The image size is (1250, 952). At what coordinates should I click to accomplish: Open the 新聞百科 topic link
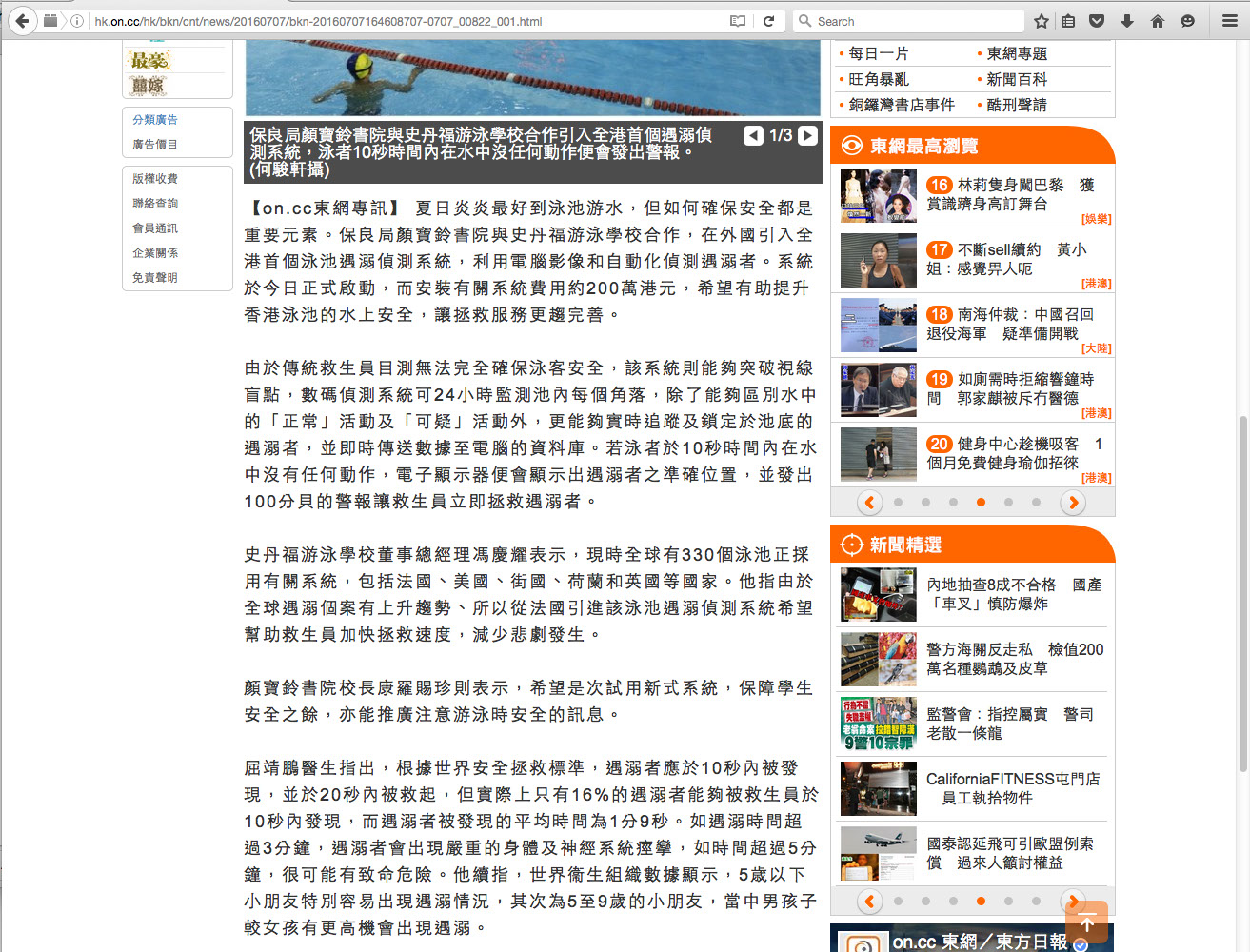click(1017, 80)
